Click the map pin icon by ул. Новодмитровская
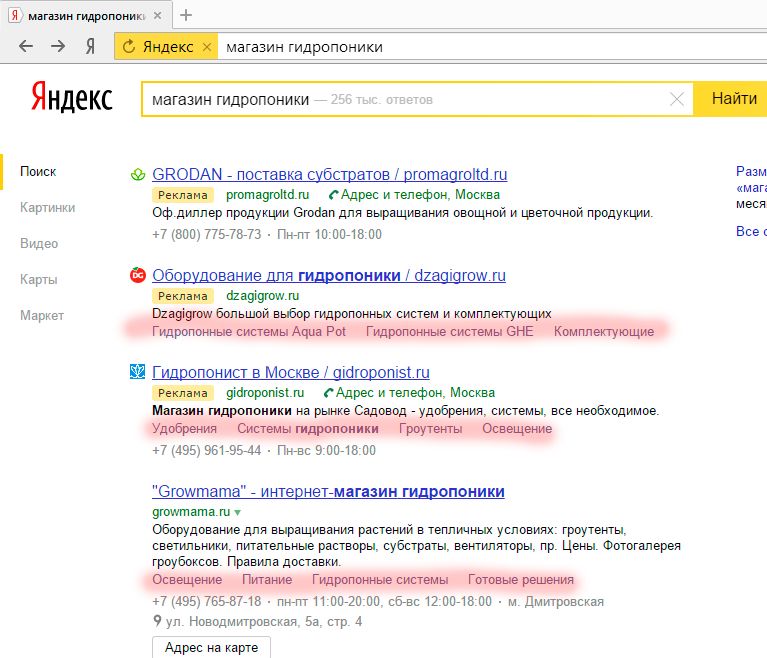 coord(157,621)
